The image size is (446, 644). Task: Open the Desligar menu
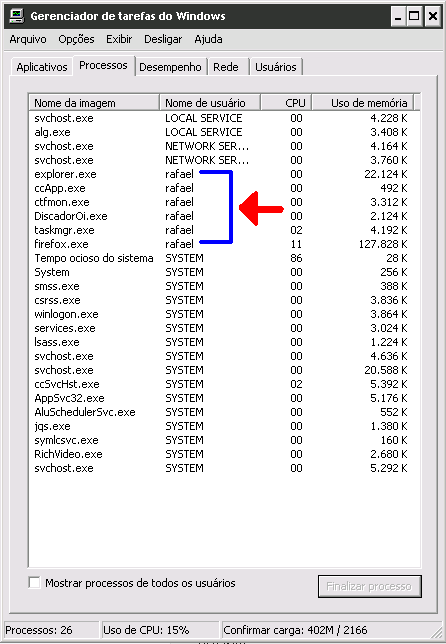[163, 39]
